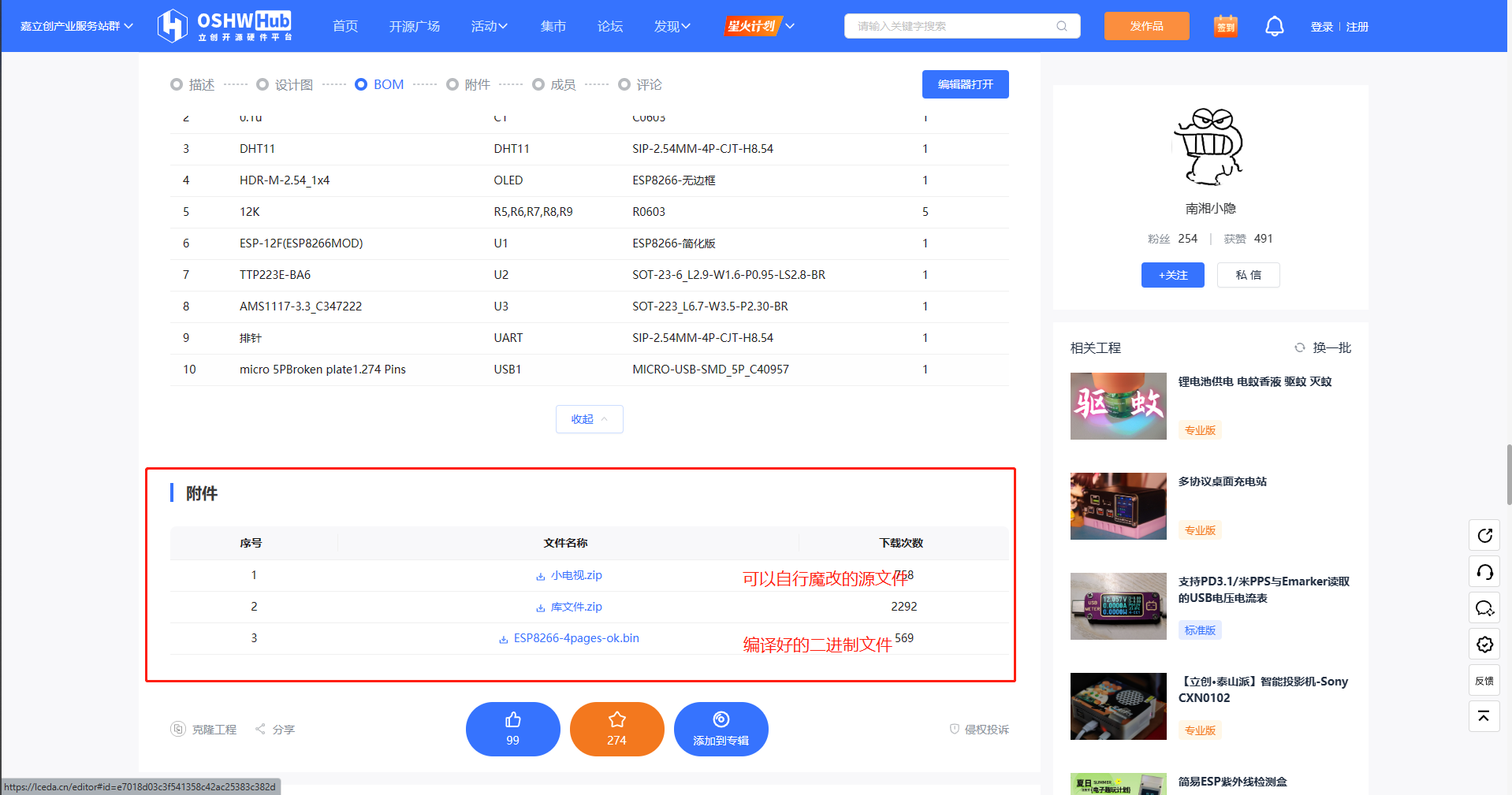Click the OSHWHub logo
This screenshot has height=795, width=1512.
click(x=225, y=26)
